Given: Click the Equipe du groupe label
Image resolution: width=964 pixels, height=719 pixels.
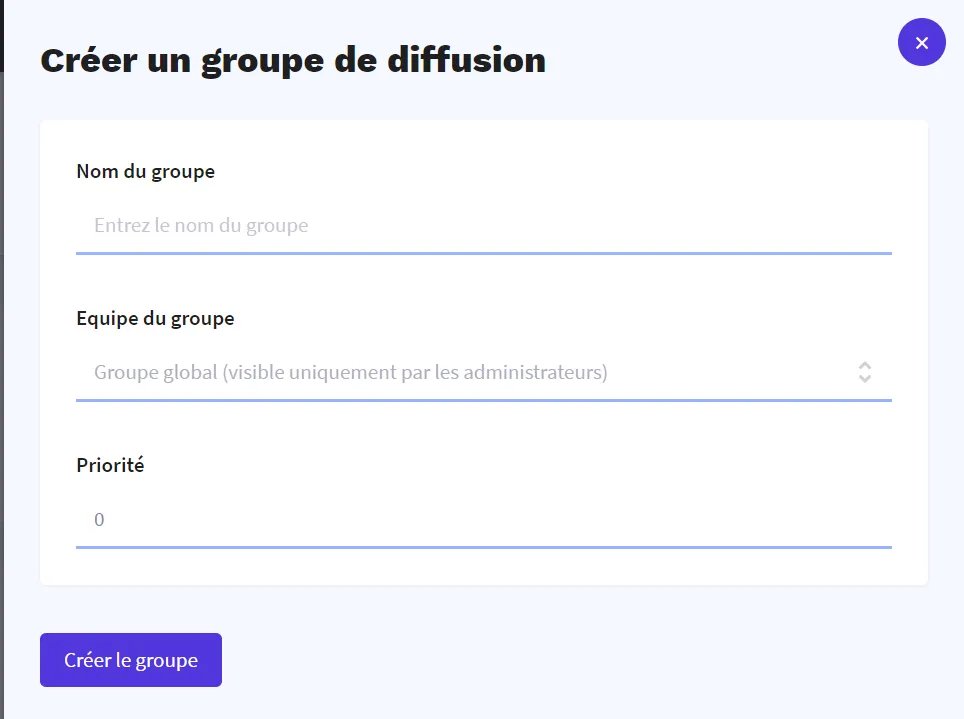Looking at the screenshot, I should (155, 318).
